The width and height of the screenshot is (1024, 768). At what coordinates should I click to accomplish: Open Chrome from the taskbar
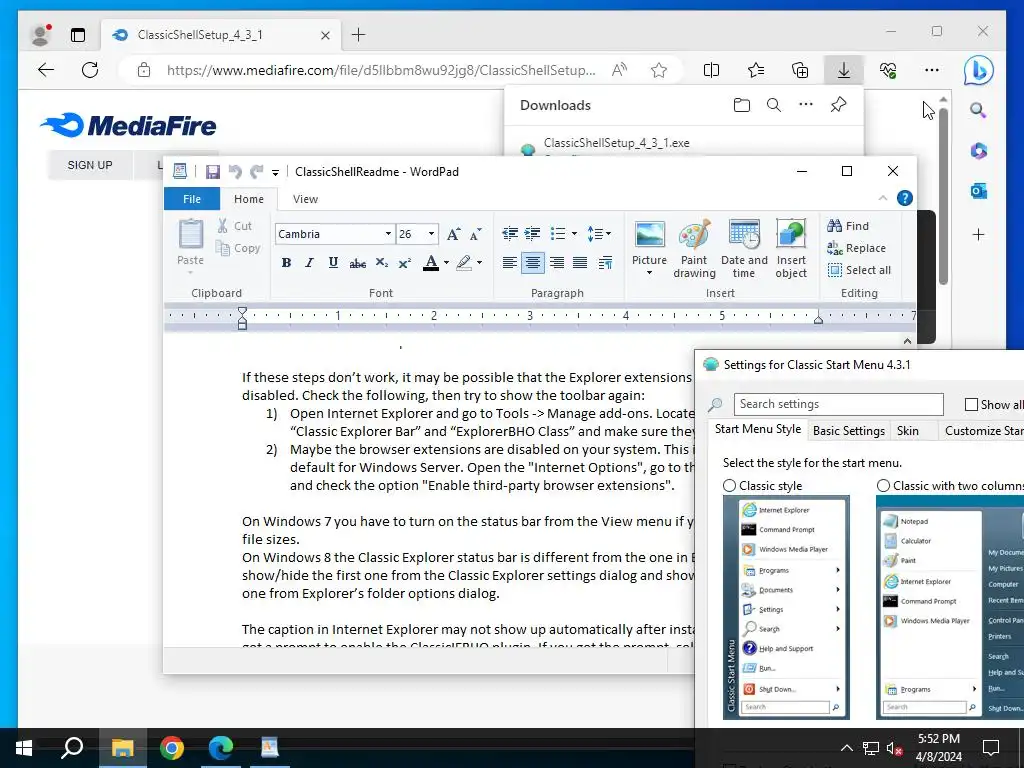[x=172, y=748]
